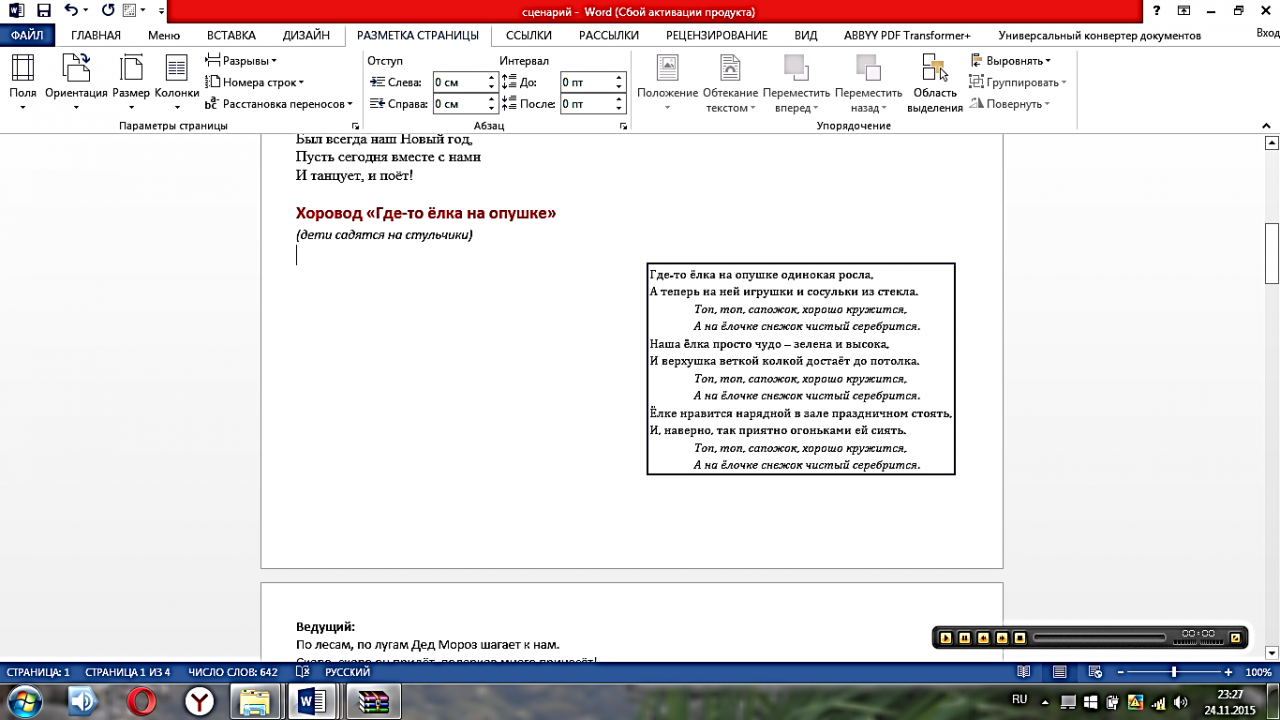Open word count ЧИСЛО СЛОВ: 642
The width and height of the screenshot is (1280, 720).
[233, 672]
